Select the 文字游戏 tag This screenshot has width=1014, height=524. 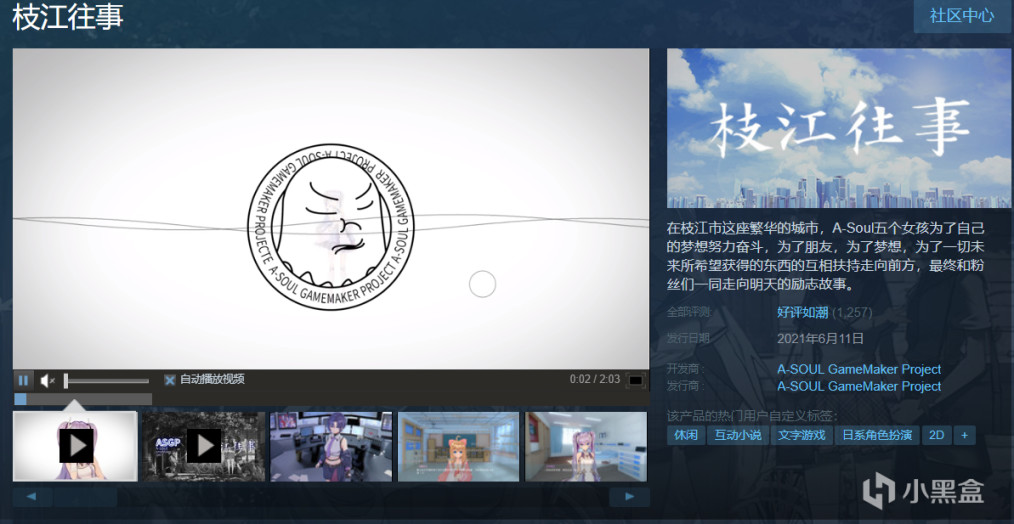(x=802, y=435)
